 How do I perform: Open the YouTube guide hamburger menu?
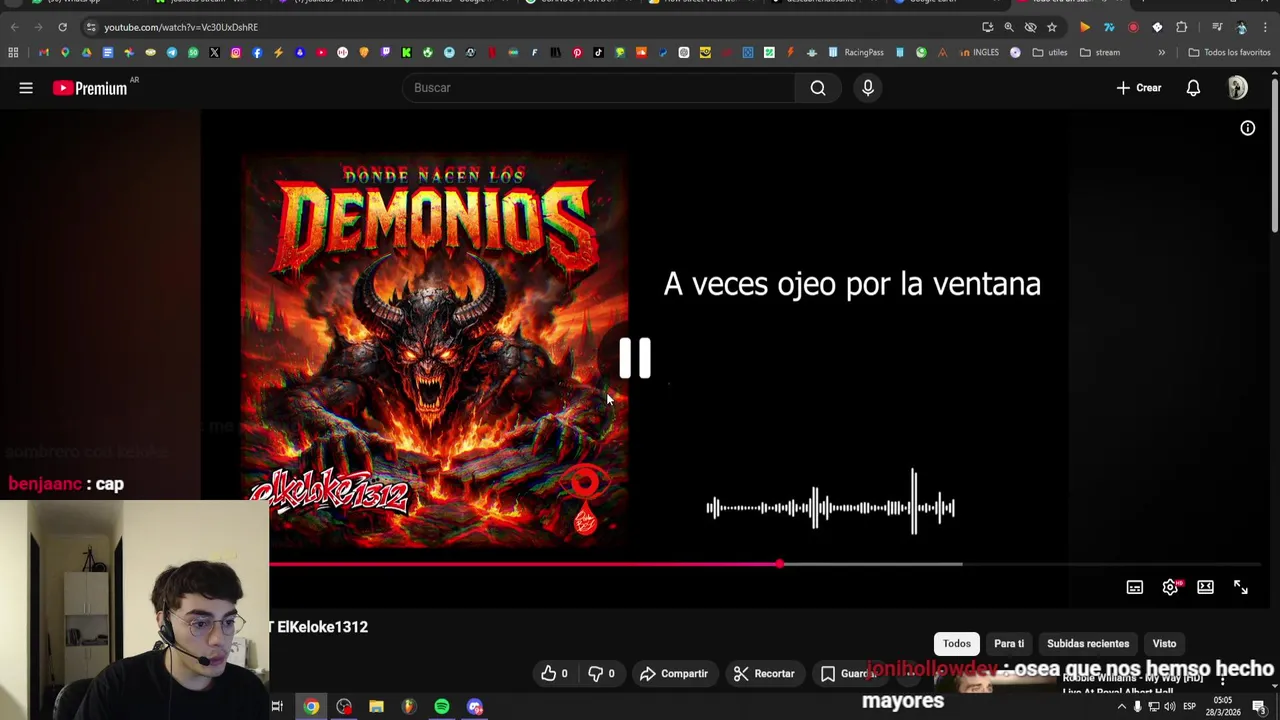pyautogui.click(x=26, y=88)
